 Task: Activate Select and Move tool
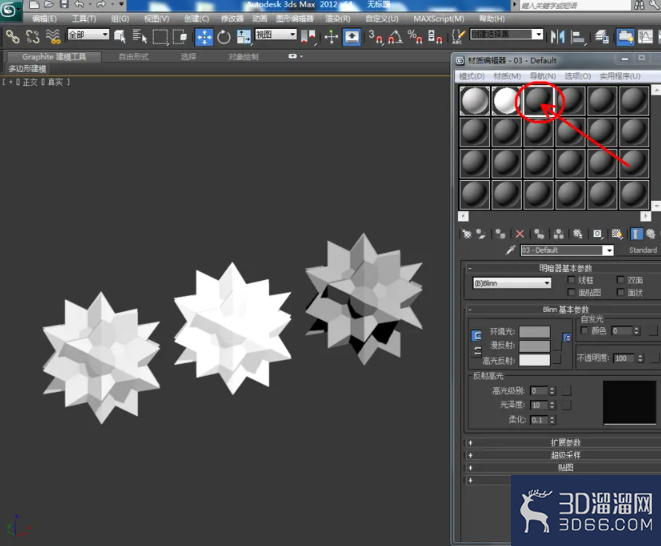(x=204, y=37)
